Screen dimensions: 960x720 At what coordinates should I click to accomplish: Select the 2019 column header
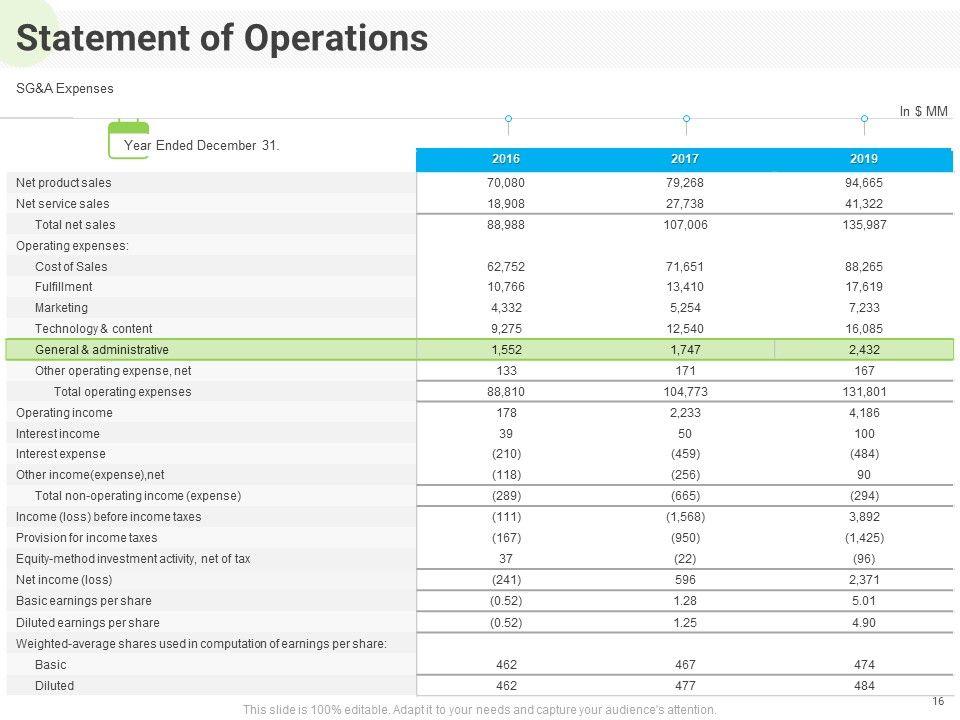click(864, 160)
